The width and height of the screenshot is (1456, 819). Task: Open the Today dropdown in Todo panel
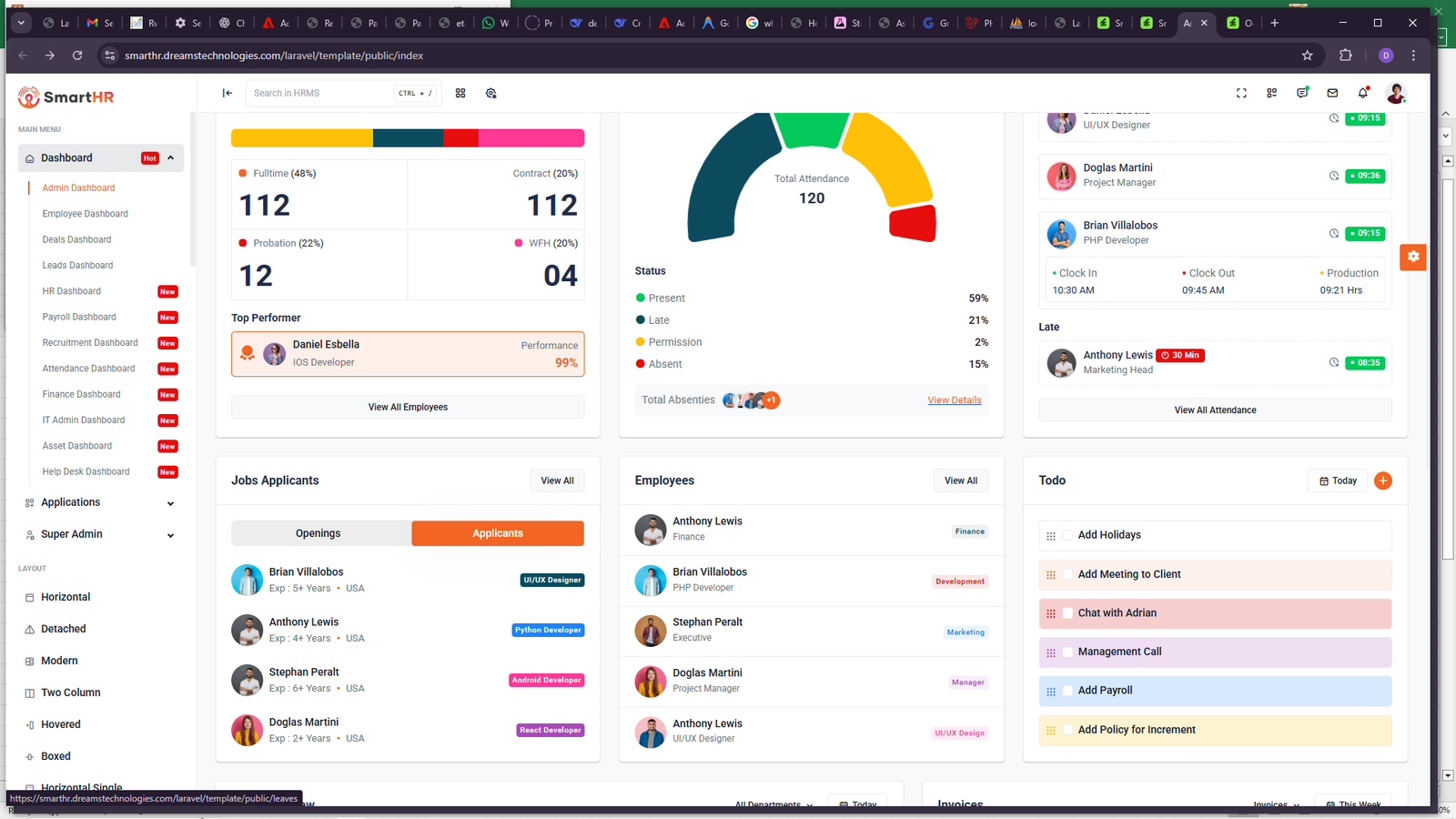coord(1338,480)
